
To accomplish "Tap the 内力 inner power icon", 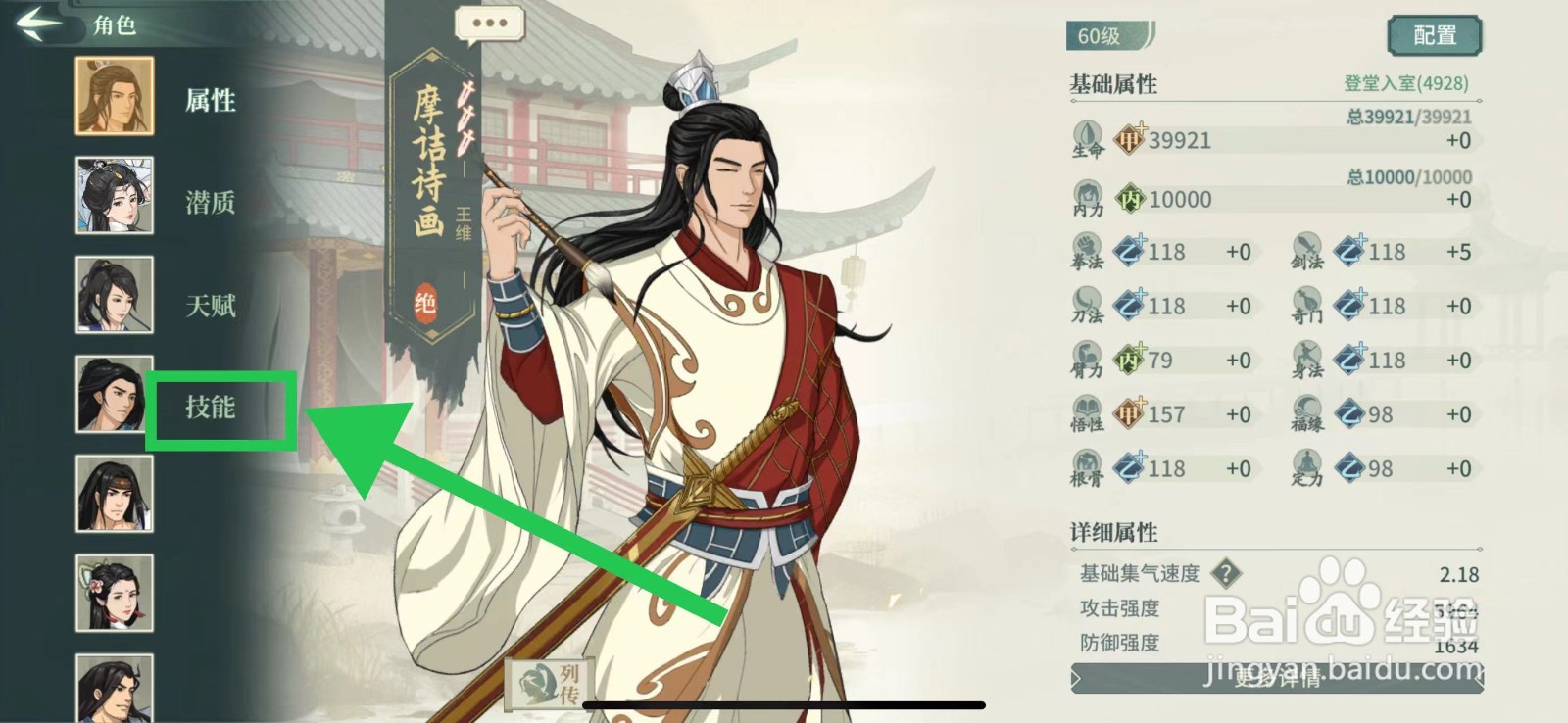I will (x=1088, y=199).
